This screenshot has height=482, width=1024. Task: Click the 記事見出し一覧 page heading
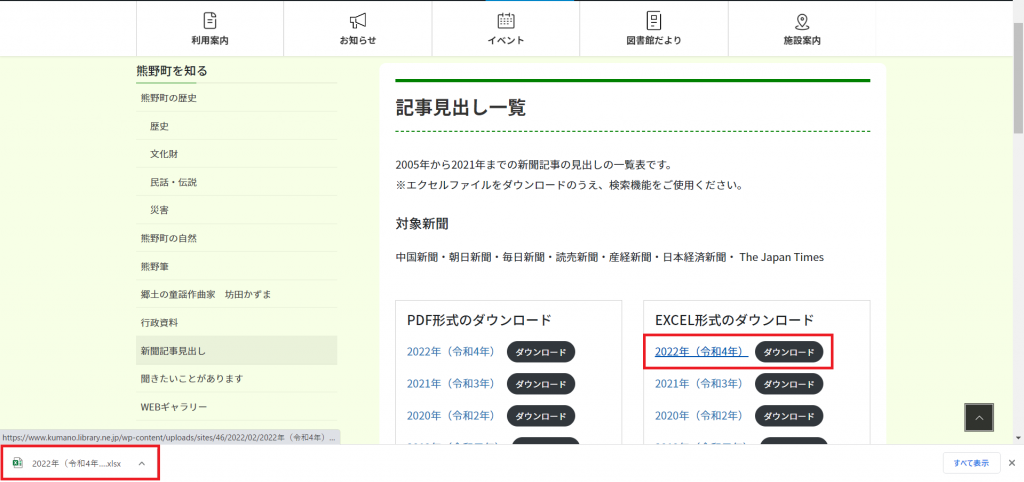click(x=460, y=107)
